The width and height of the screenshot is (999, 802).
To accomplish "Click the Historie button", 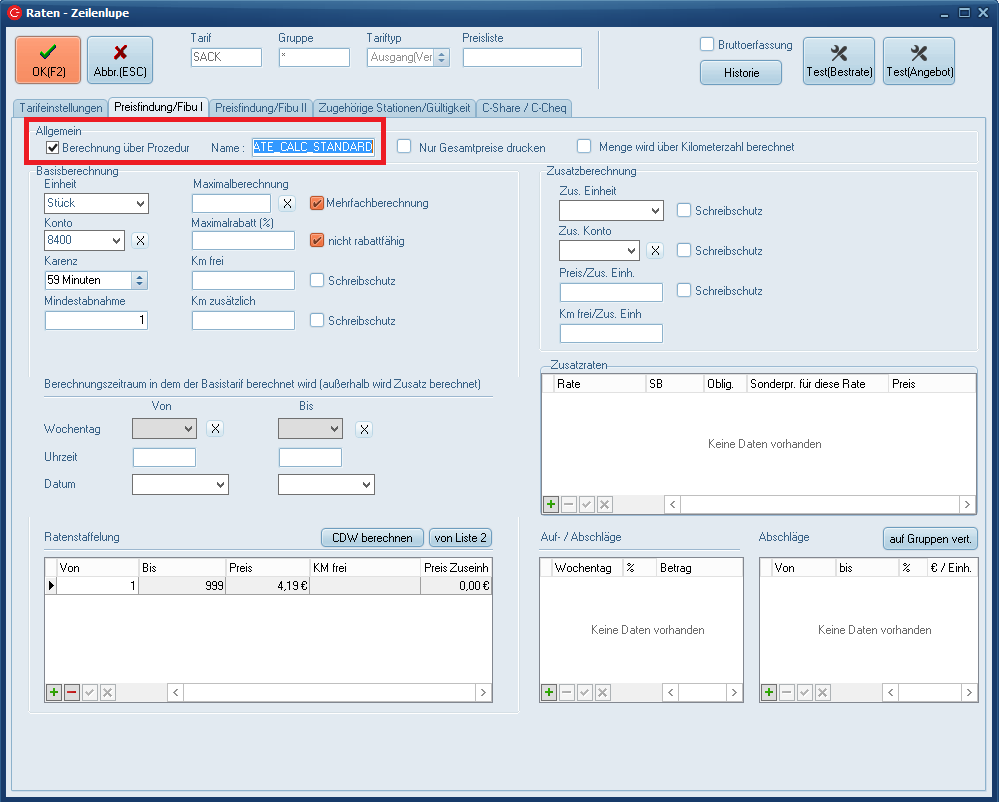I will coord(741,72).
